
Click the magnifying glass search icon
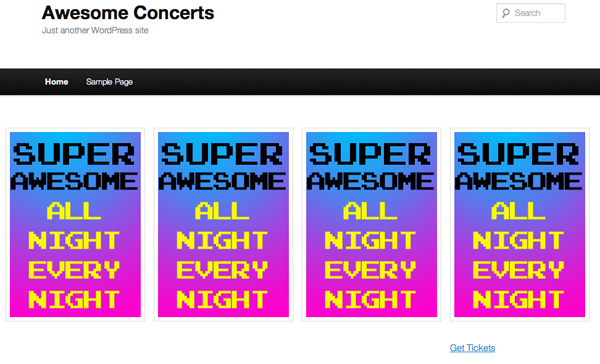click(506, 13)
